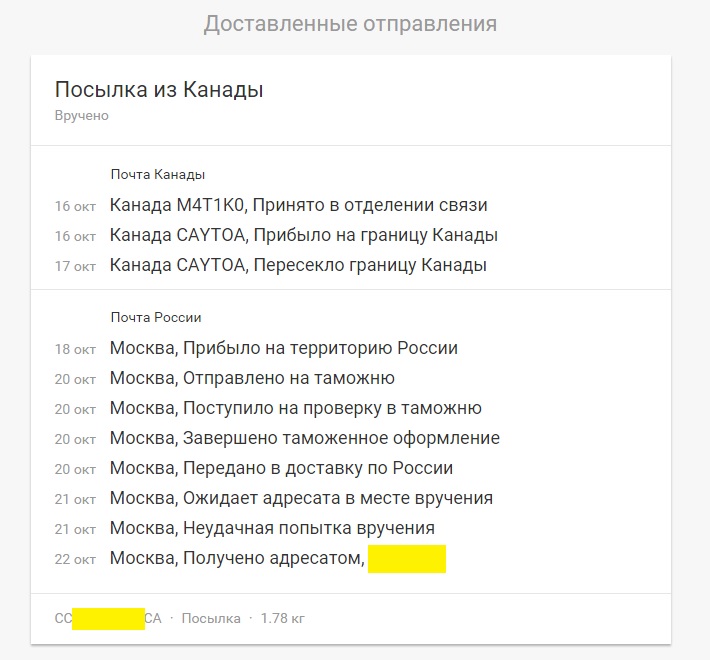Open the "Посылка из Канады" shipment title
This screenshot has width=710, height=660.
[158, 90]
